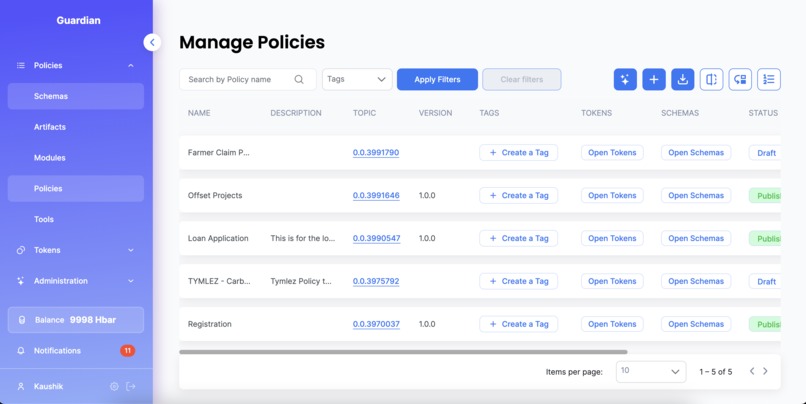Create a Tag for Registration policy
The width and height of the screenshot is (806, 404).
coord(519,324)
